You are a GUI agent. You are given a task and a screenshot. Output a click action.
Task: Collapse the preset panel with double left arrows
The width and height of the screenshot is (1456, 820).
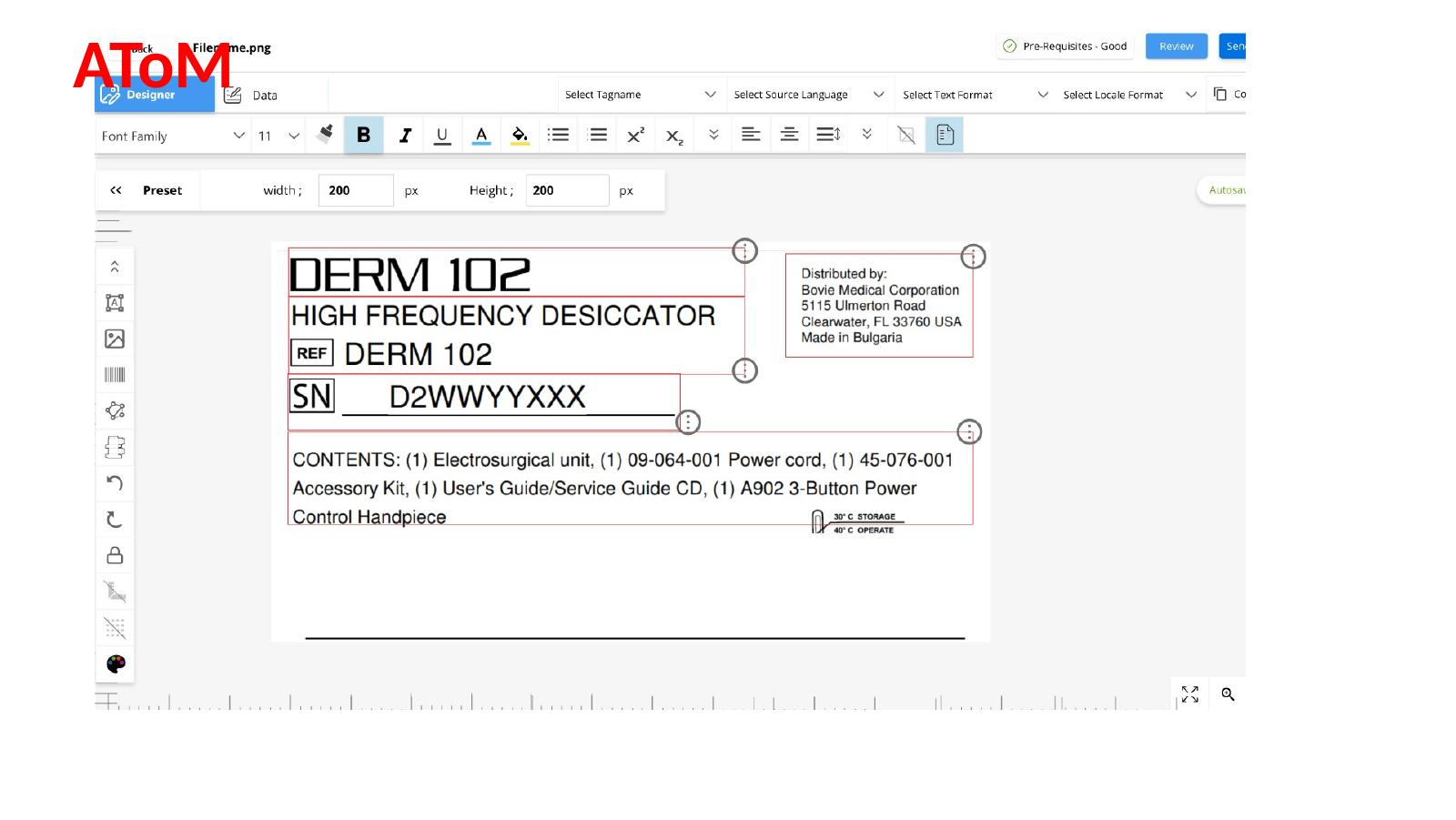click(116, 190)
